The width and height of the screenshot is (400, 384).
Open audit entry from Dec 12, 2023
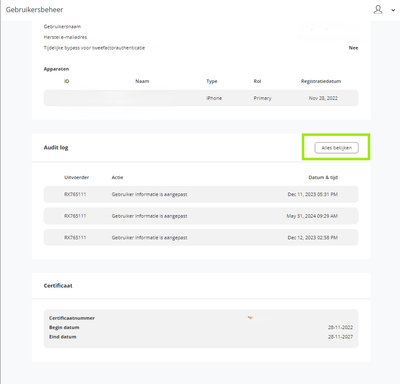(x=201, y=238)
